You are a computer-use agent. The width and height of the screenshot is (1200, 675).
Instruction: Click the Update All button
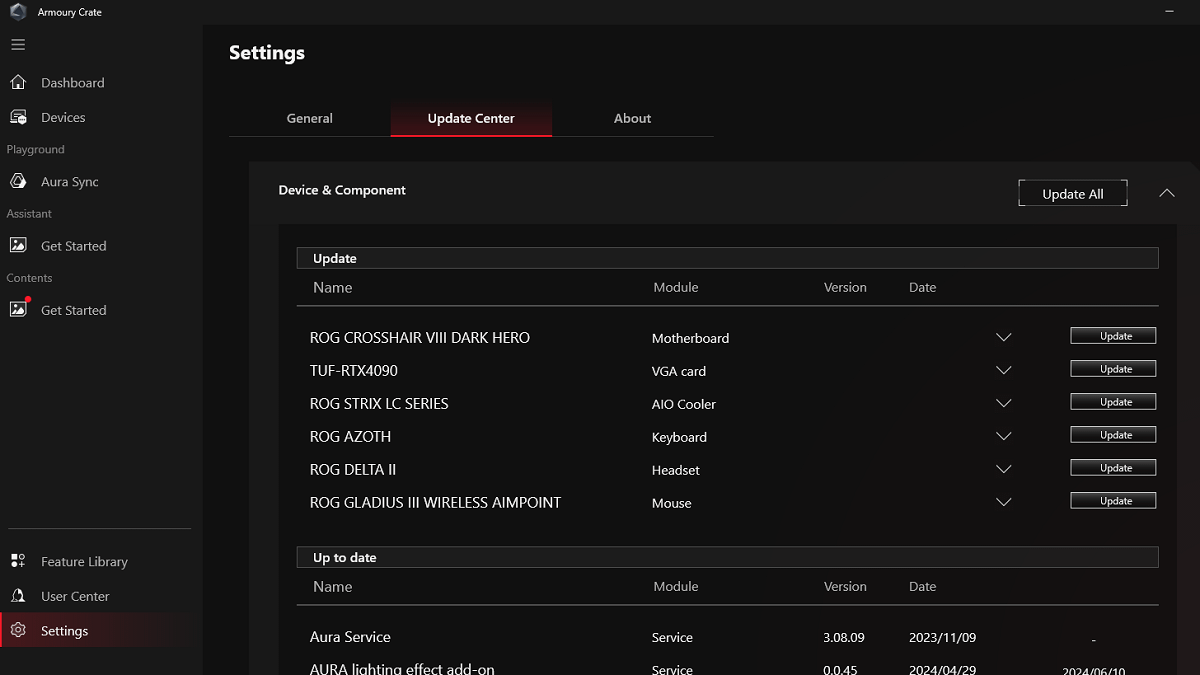[1072, 194]
